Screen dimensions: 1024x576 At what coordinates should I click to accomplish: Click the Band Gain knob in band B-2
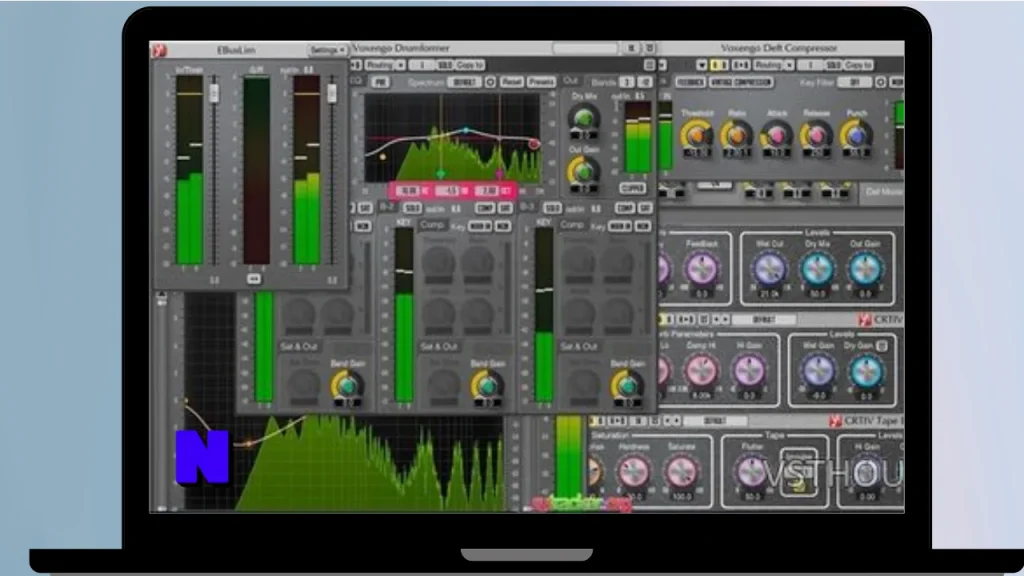(x=487, y=385)
